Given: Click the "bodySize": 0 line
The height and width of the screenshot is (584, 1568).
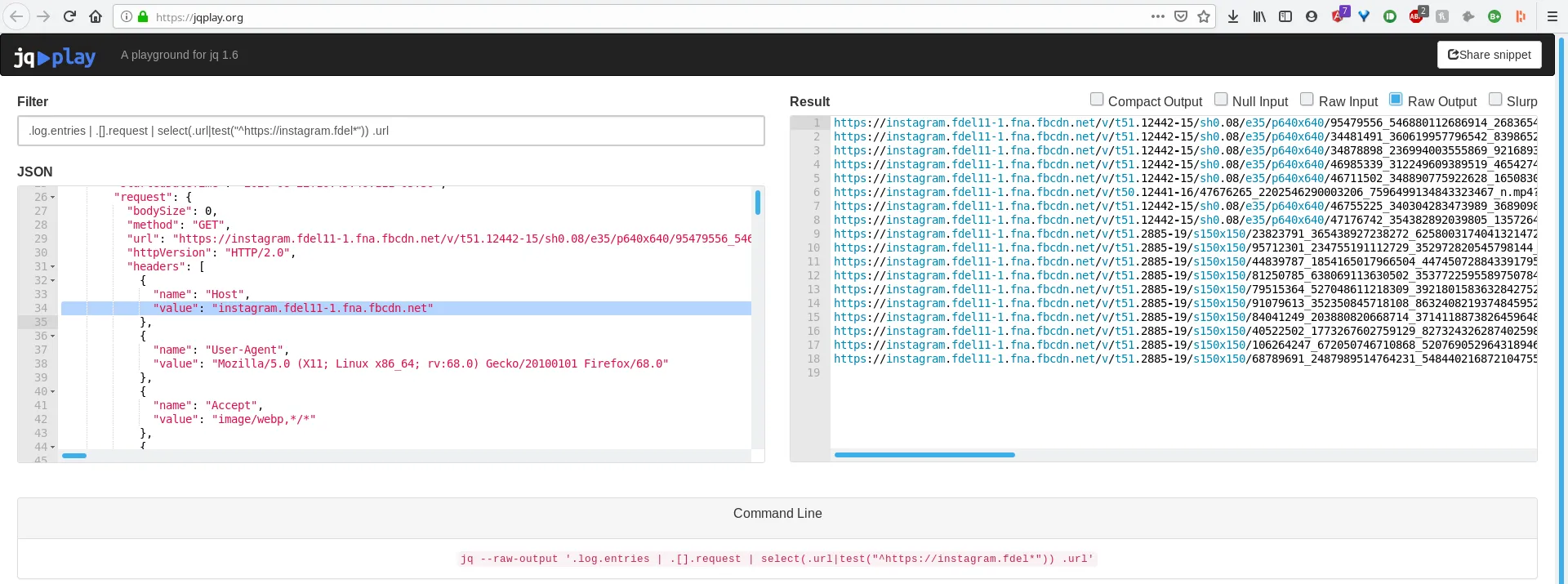Looking at the screenshot, I should (x=171, y=212).
